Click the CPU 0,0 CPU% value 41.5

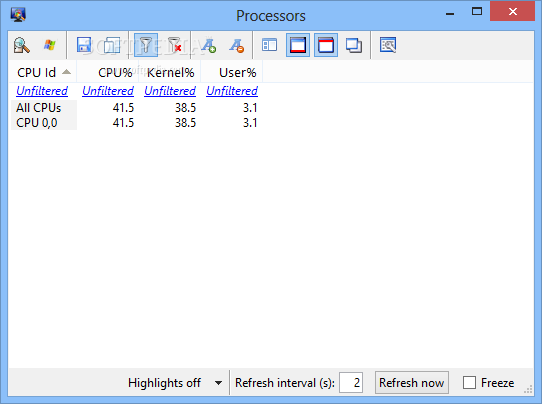pyautogui.click(x=123, y=123)
